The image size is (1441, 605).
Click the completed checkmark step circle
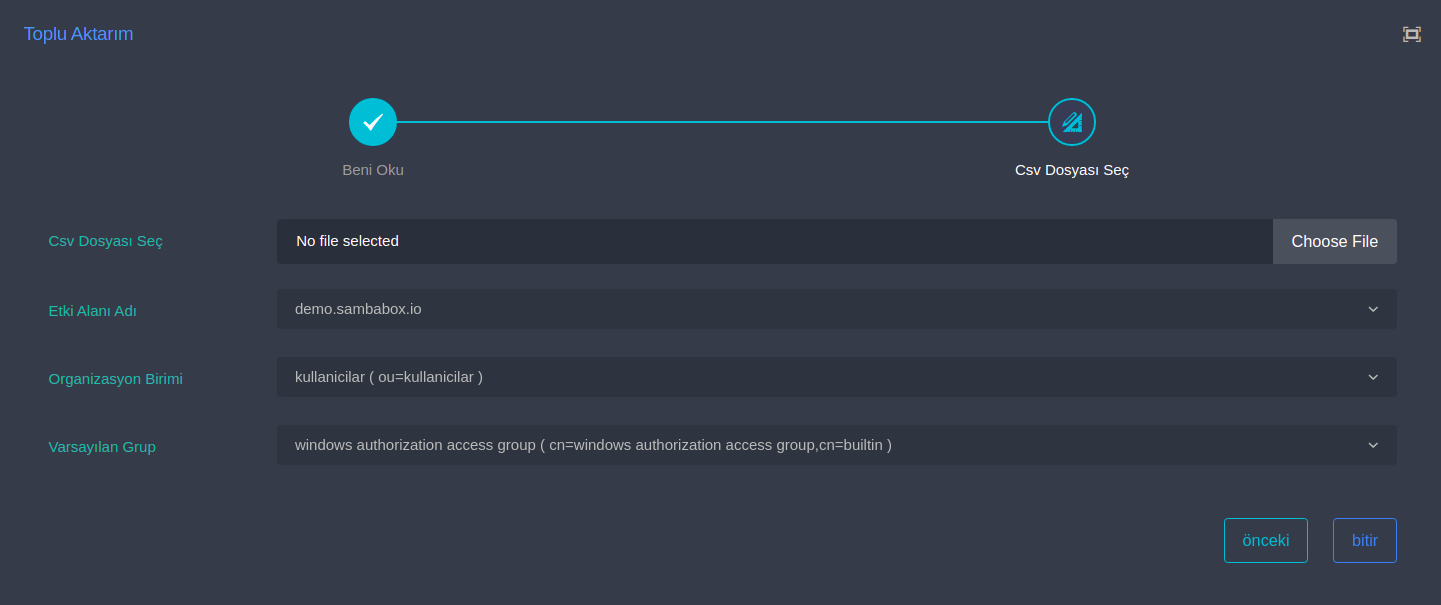373,122
